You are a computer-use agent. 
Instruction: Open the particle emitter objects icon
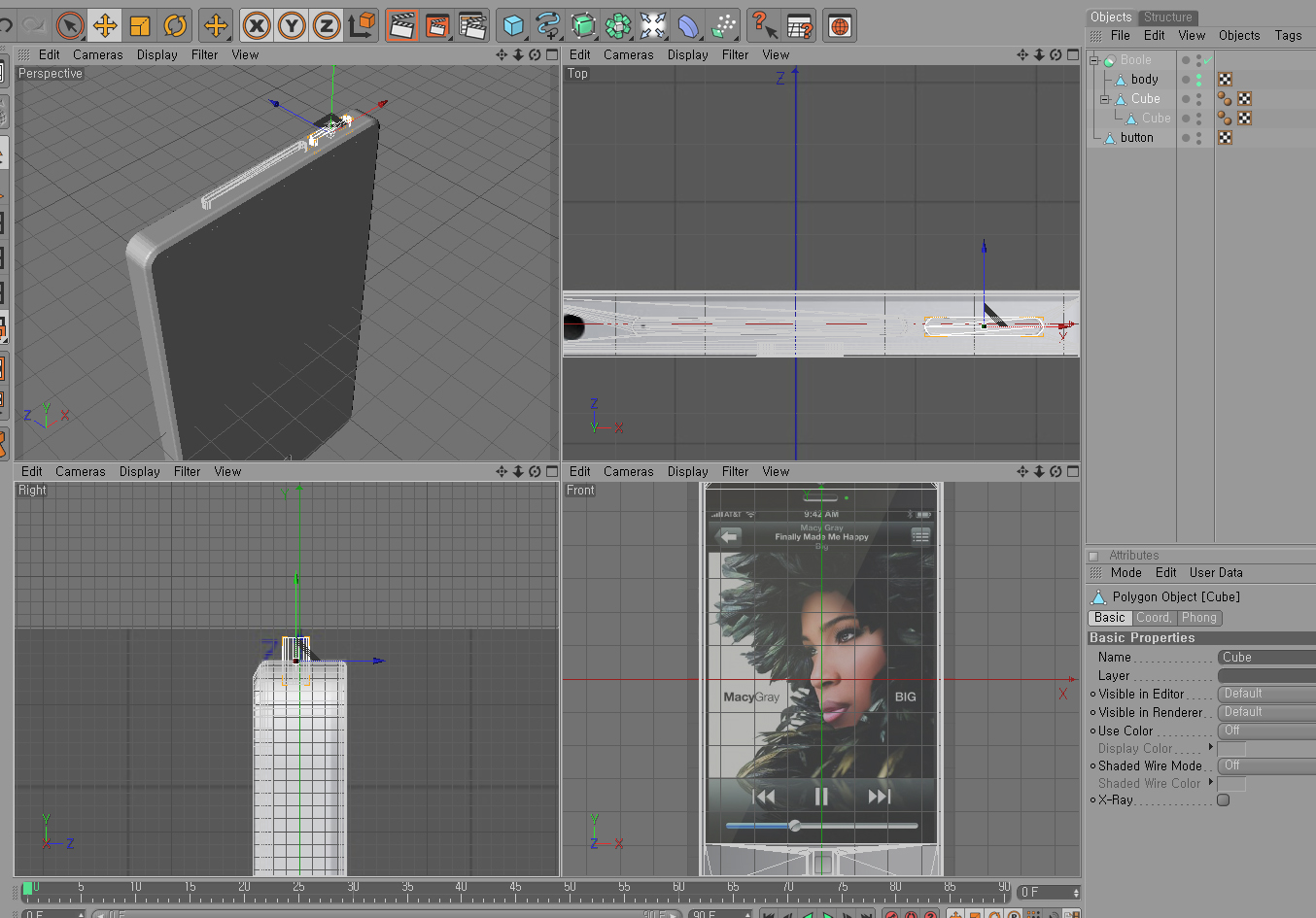click(723, 25)
